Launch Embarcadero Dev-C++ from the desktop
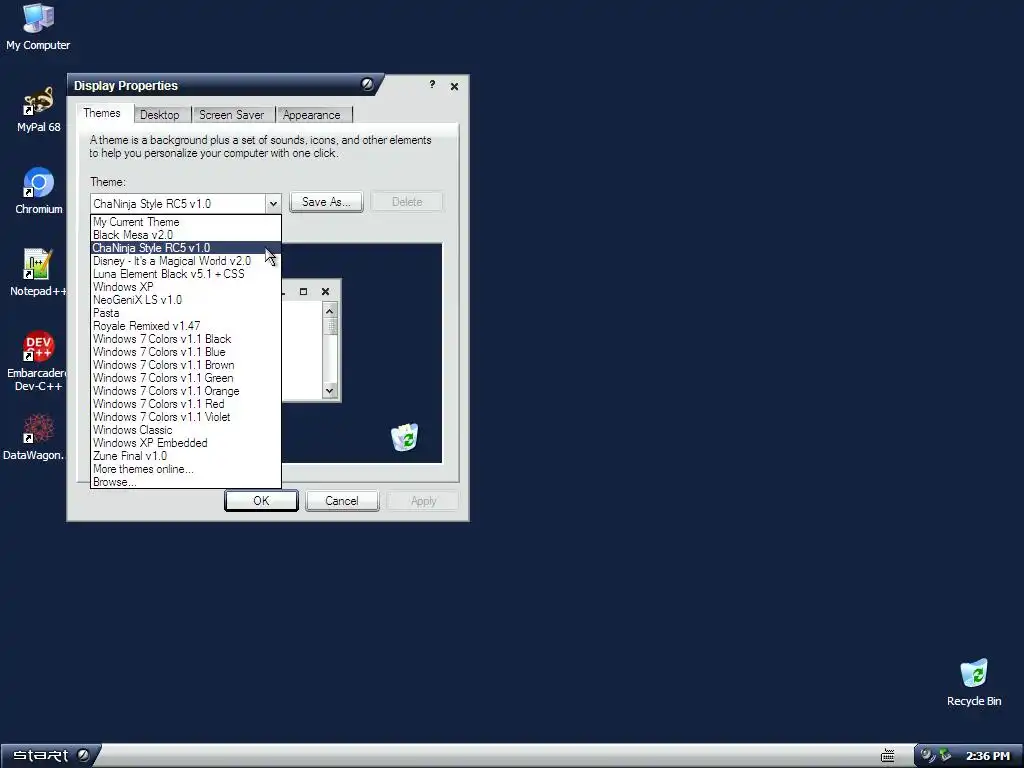 [38, 361]
